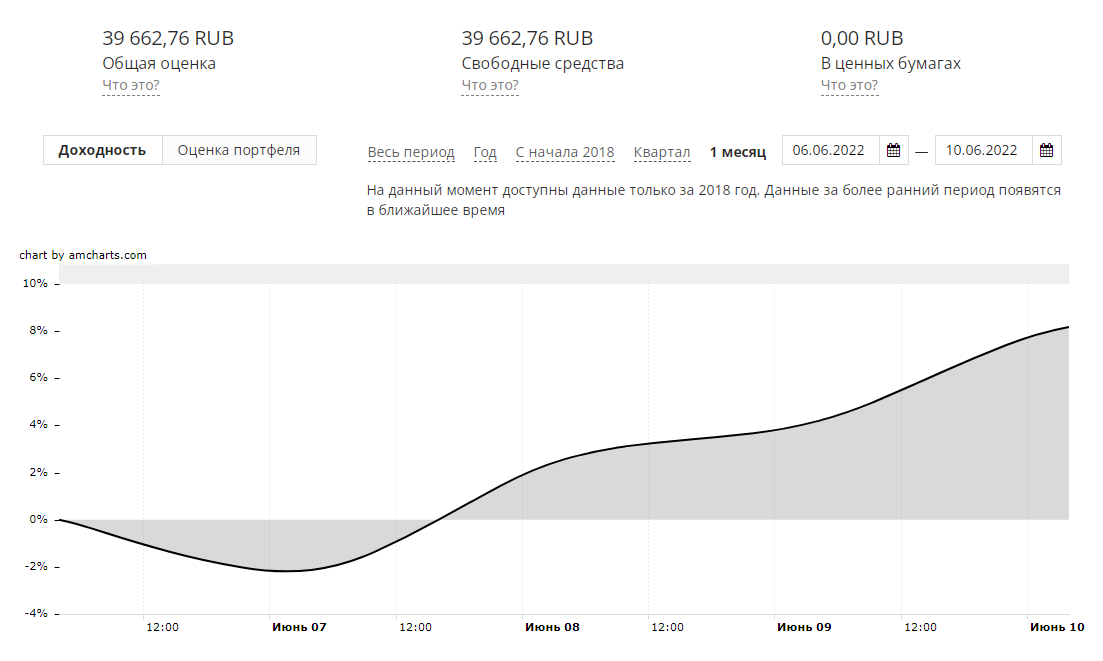1103x661 pixels.
Task: Click the Июнь 09 axis date label
Action: pyautogui.click(x=804, y=628)
